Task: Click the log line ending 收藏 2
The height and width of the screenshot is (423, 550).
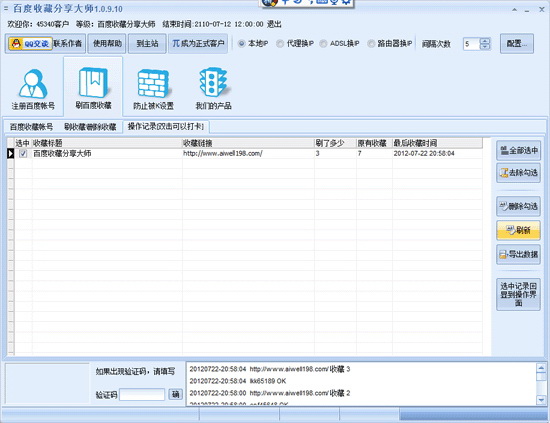Action: click(x=270, y=393)
